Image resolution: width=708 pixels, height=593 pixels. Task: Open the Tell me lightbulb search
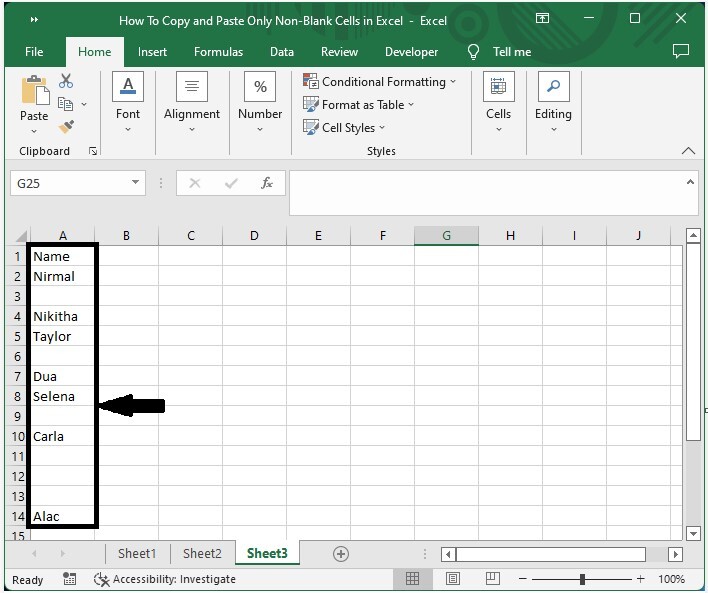pyautogui.click(x=474, y=52)
